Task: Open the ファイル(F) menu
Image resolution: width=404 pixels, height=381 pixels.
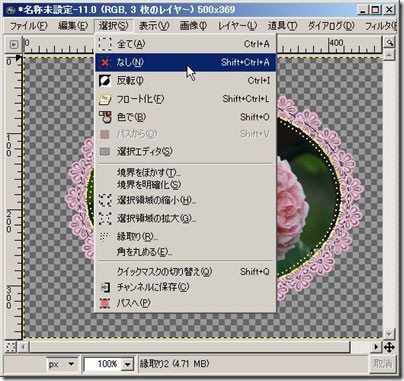Action: coord(29,26)
